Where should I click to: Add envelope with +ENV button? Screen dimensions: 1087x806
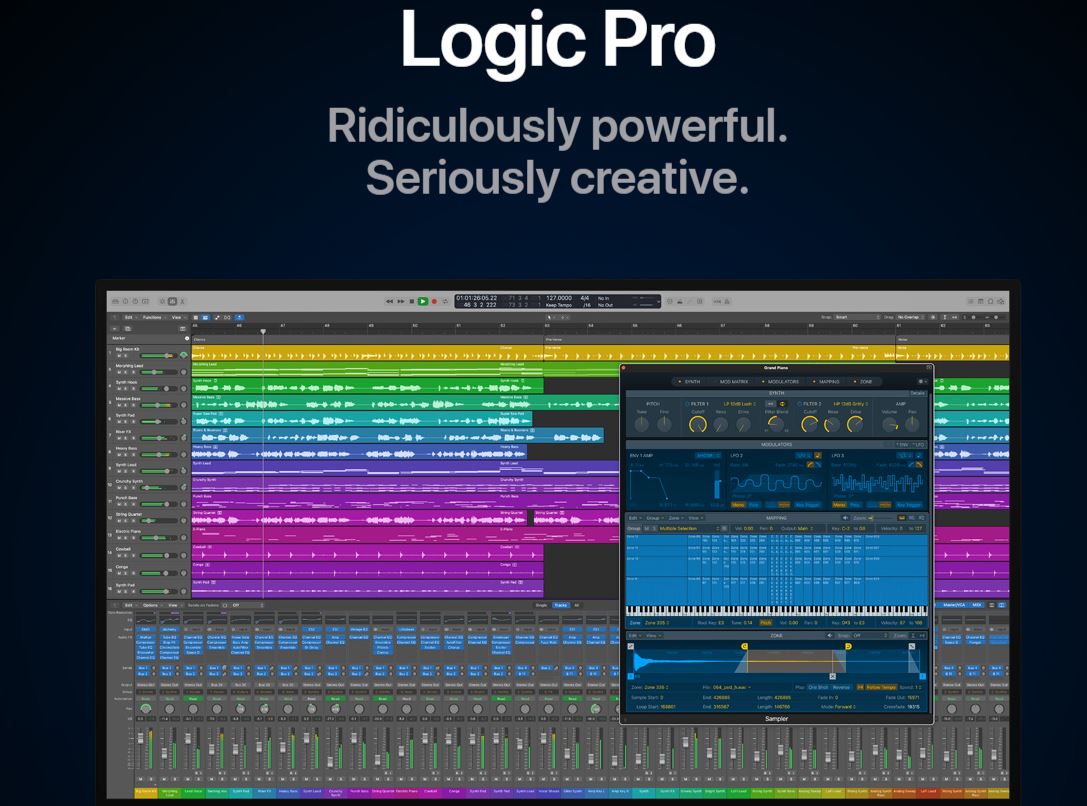tap(901, 444)
